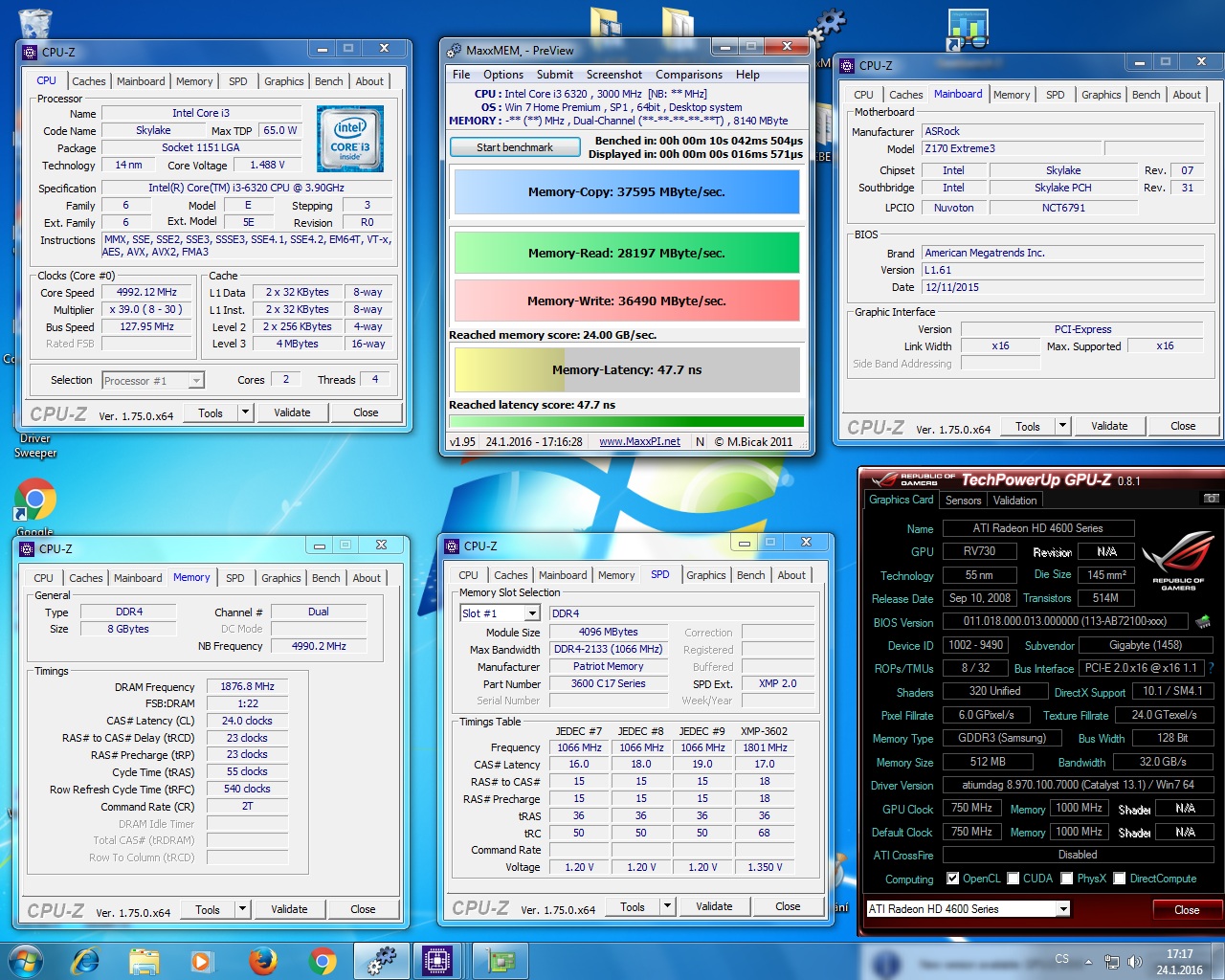Click the Core Speed 4992.12 MHz value
Image resolution: width=1225 pixels, height=980 pixels.
click(147, 293)
